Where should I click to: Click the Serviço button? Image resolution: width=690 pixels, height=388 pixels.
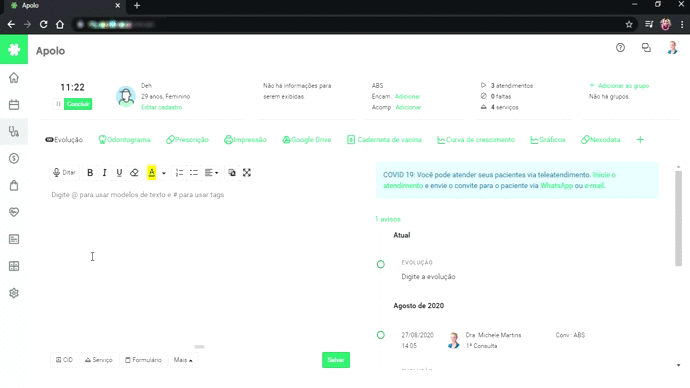pos(99,360)
